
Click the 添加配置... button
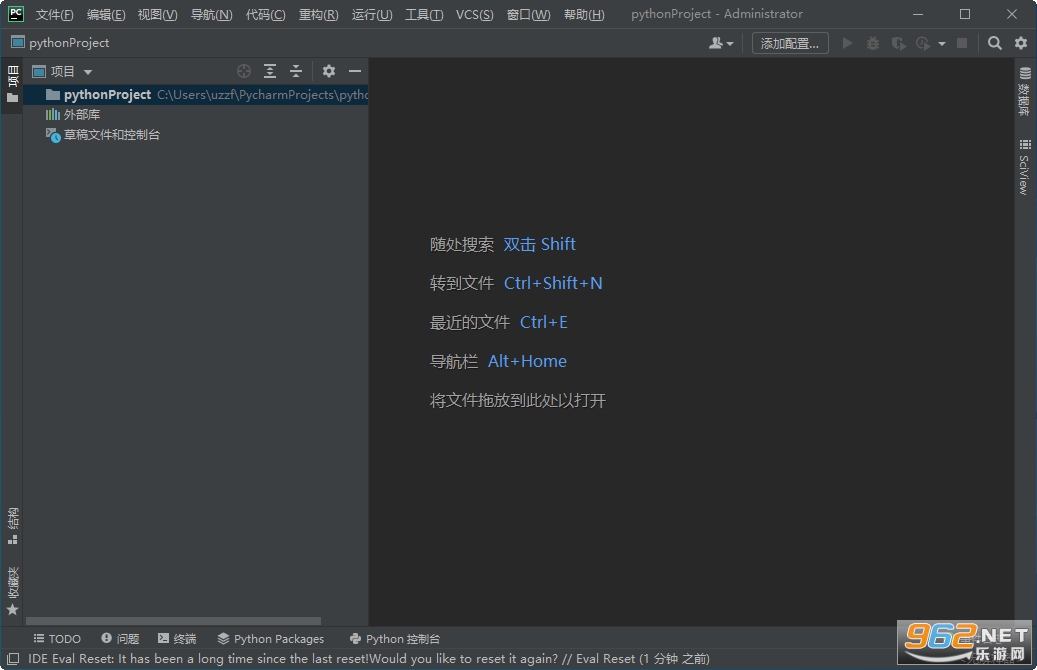[790, 43]
